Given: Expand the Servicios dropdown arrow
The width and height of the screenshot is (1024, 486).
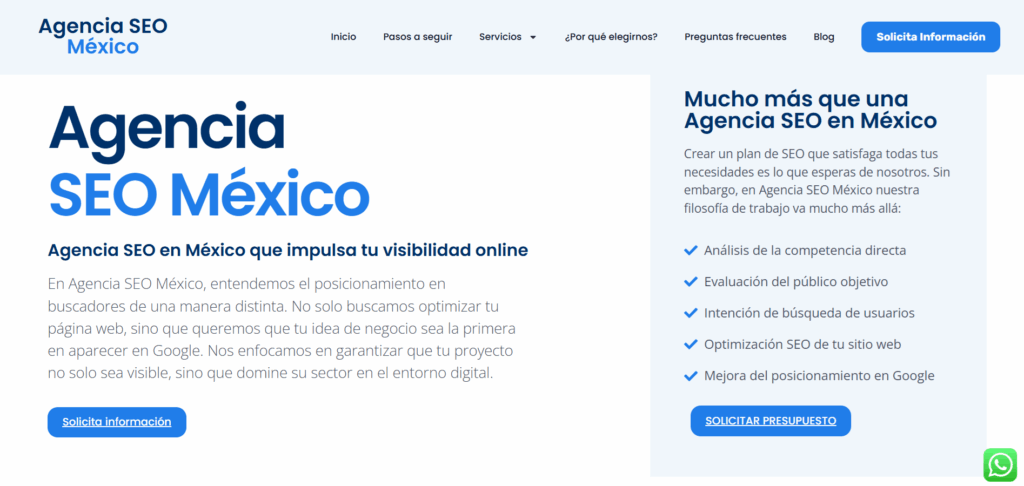Looking at the screenshot, I should pos(533,37).
